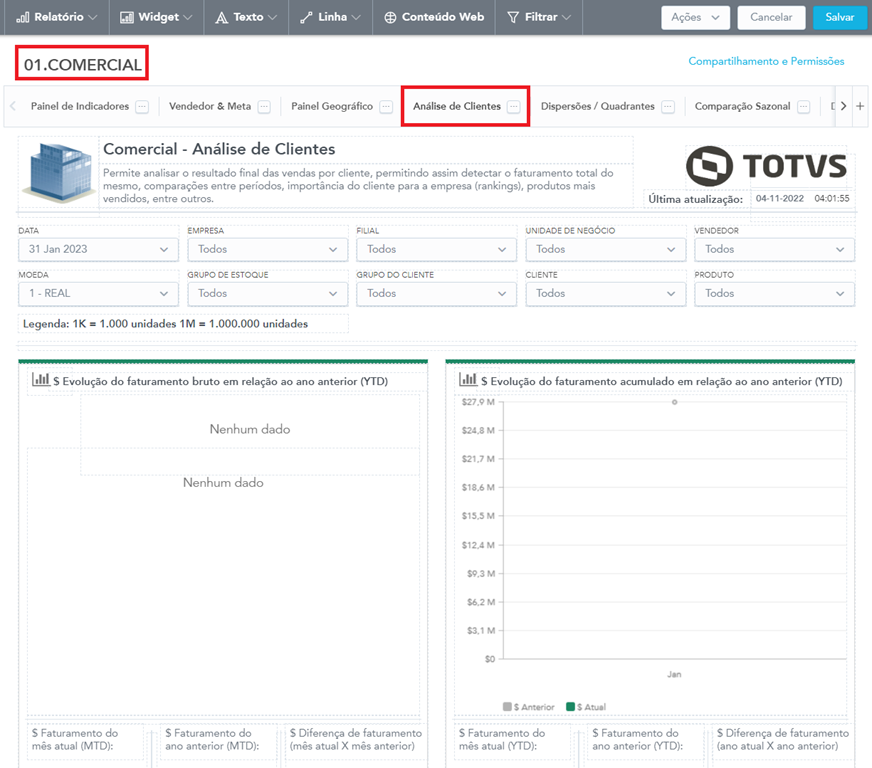Switch to Vendedor & Meta tab
The height and width of the screenshot is (768, 872).
[x=210, y=106]
